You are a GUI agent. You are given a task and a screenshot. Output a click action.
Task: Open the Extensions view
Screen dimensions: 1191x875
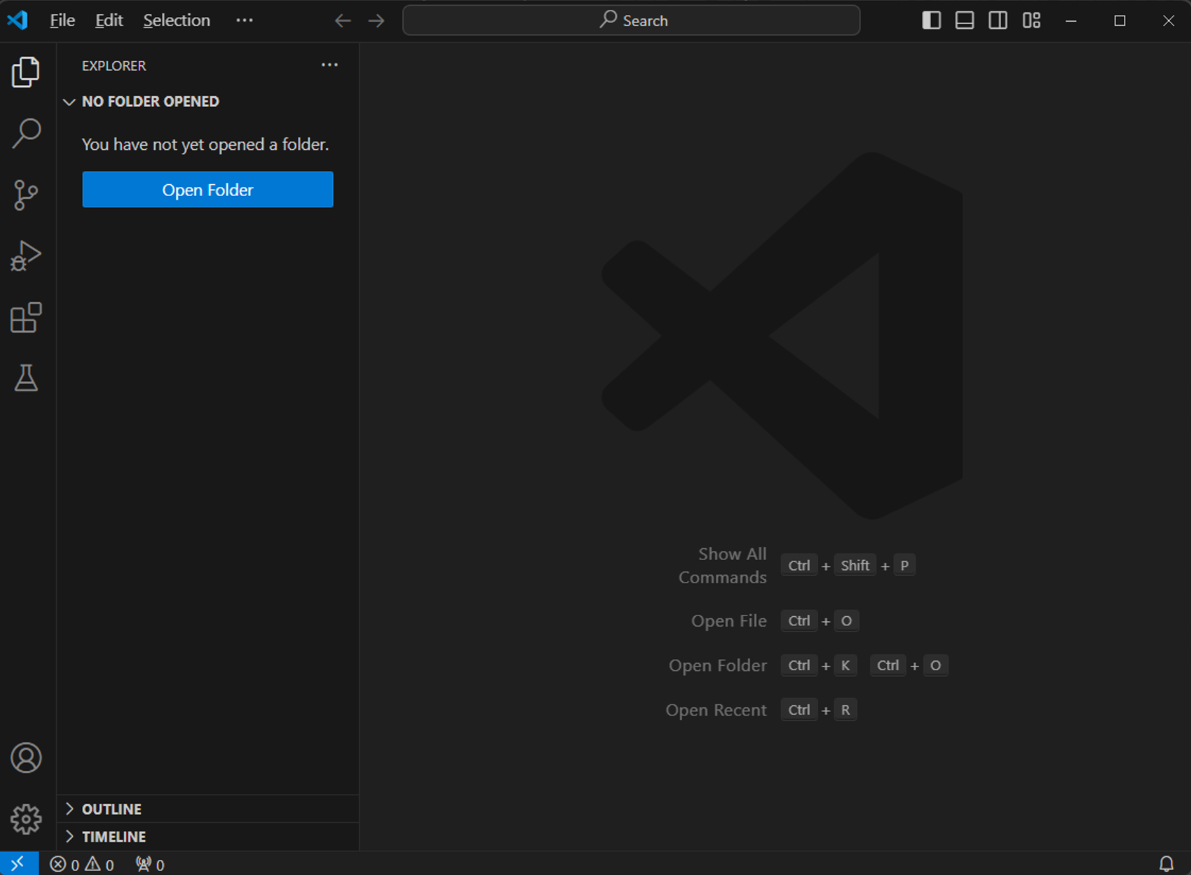26,317
